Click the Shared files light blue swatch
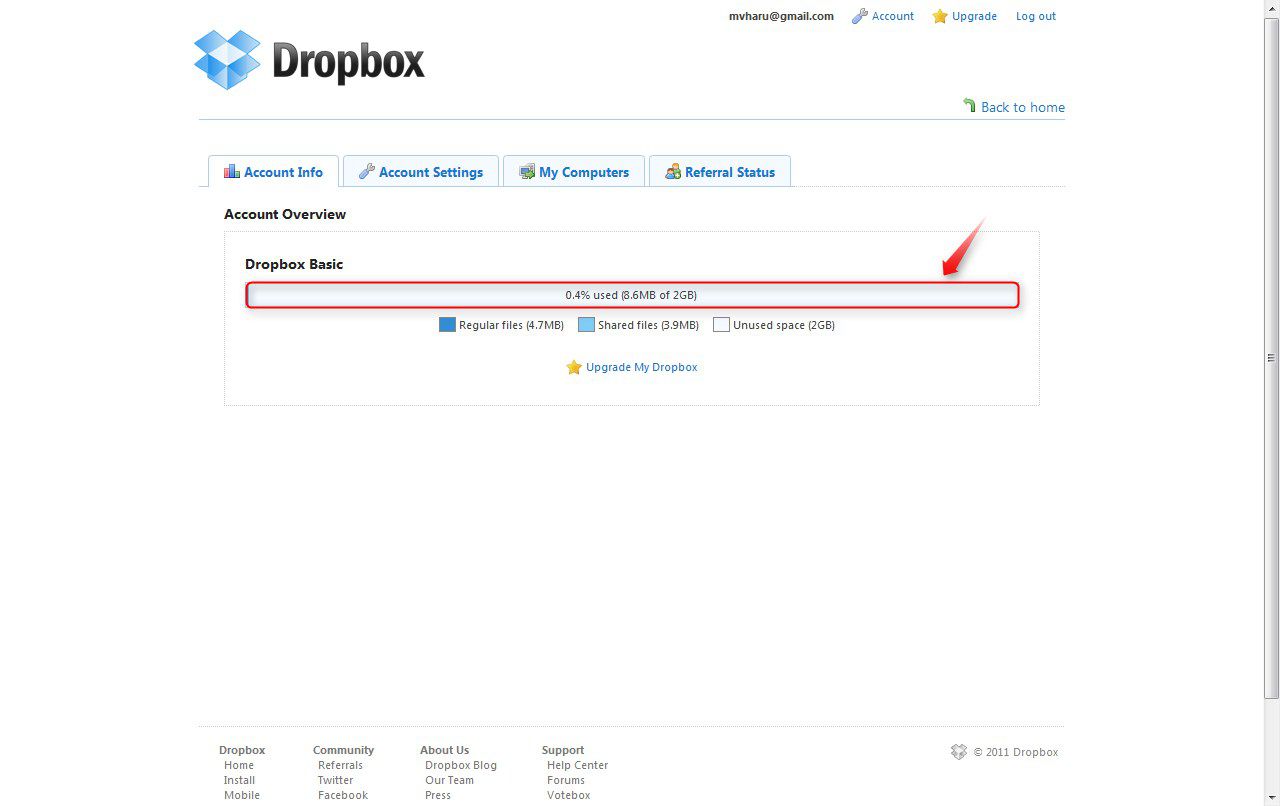The image size is (1280, 806). point(586,324)
